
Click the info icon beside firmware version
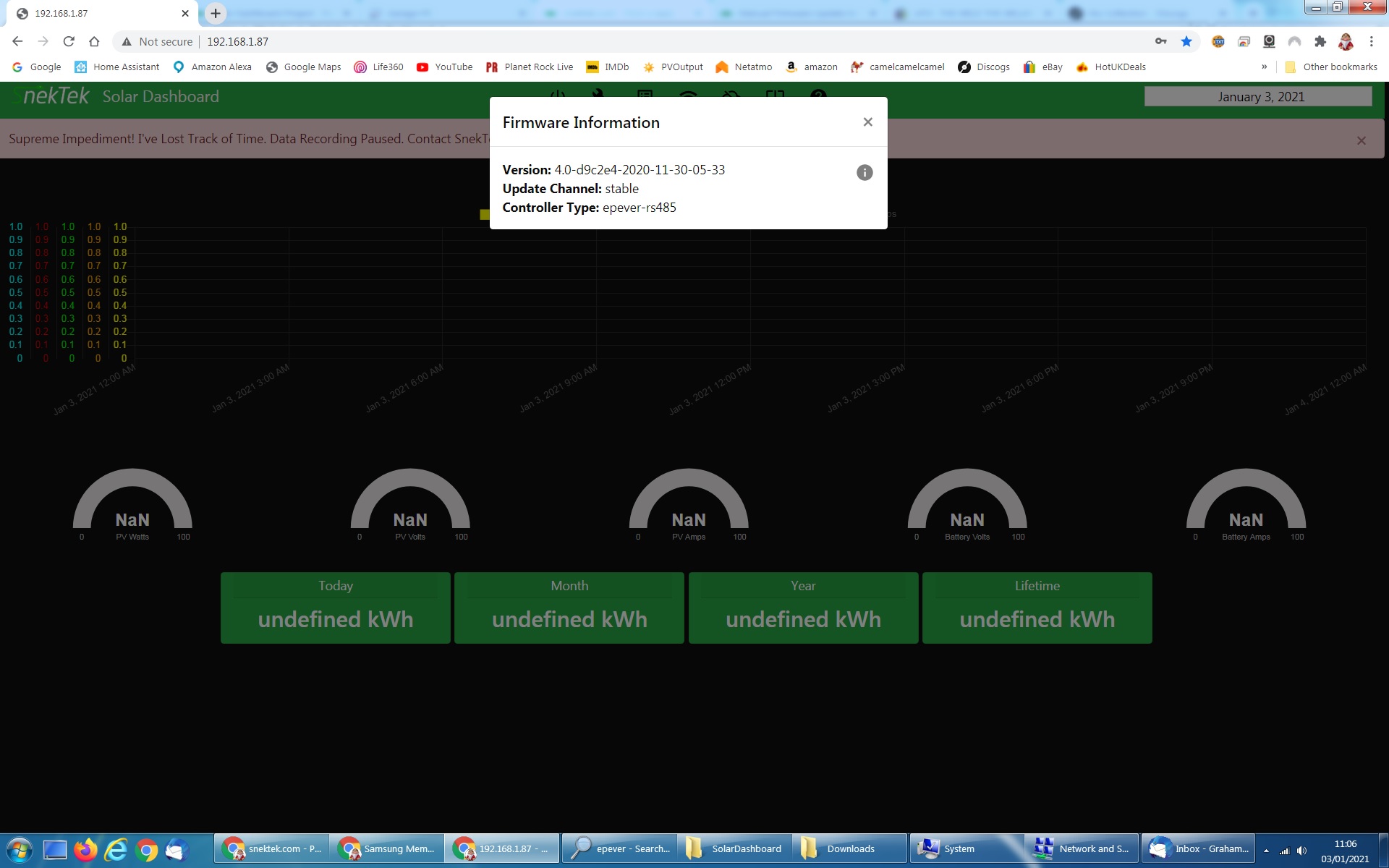(x=865, y=172)
